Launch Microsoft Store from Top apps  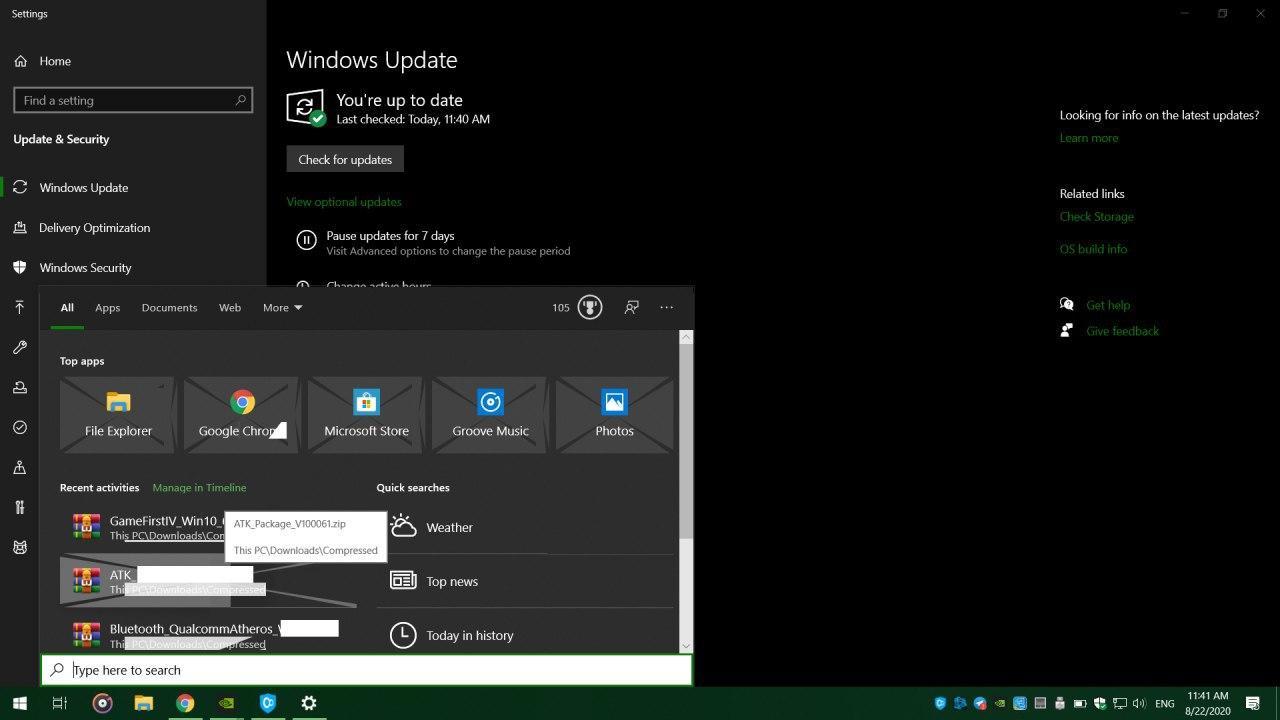[x=366, y=415]
